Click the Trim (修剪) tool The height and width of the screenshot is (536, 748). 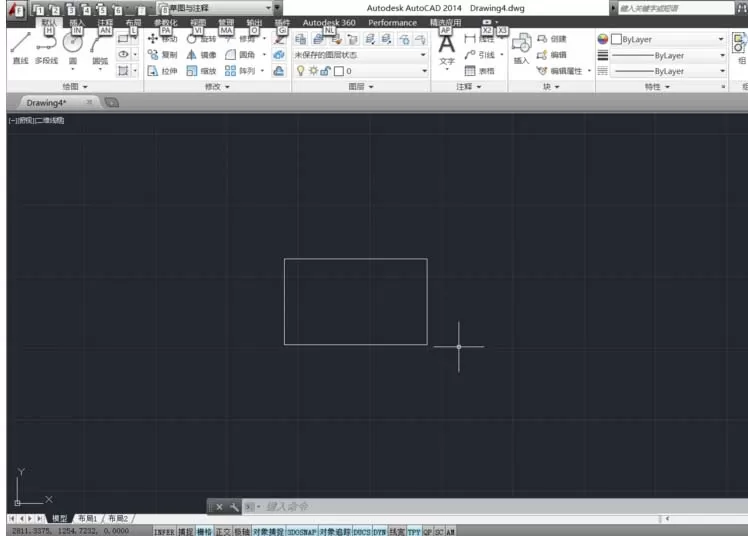click(241, 39)
